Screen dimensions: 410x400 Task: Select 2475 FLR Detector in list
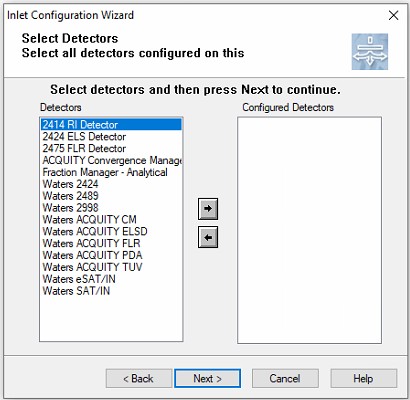[111, 148]
